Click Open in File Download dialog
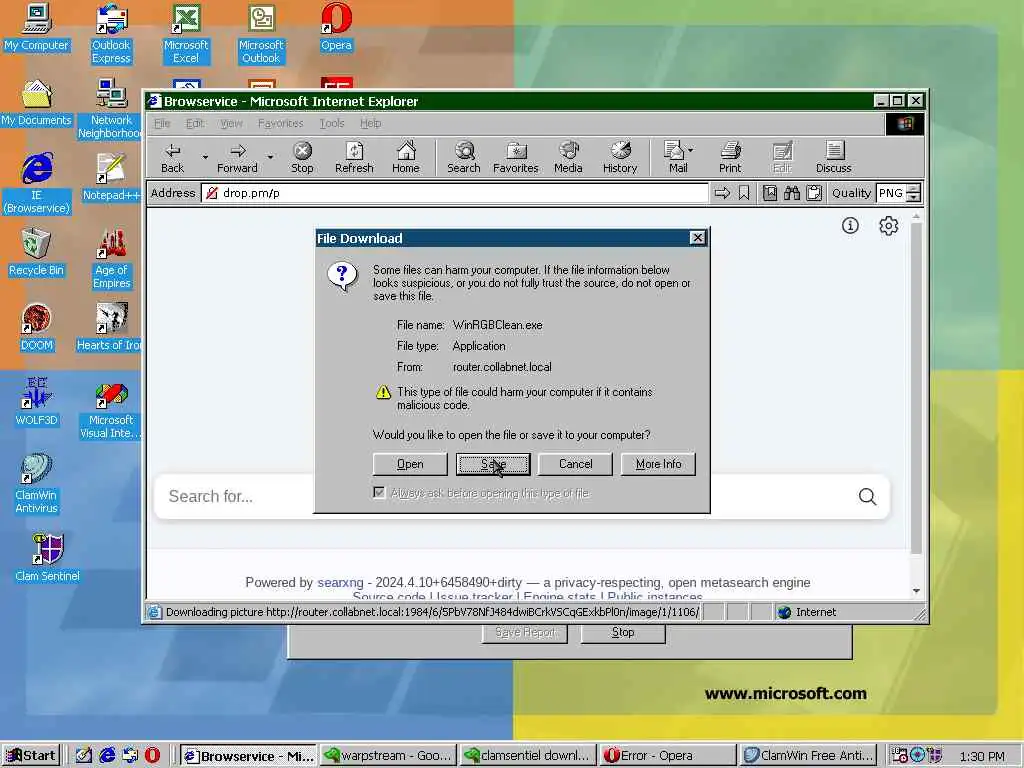The width and height of the screenshot is (1024, 768). (x=410, y=464)
